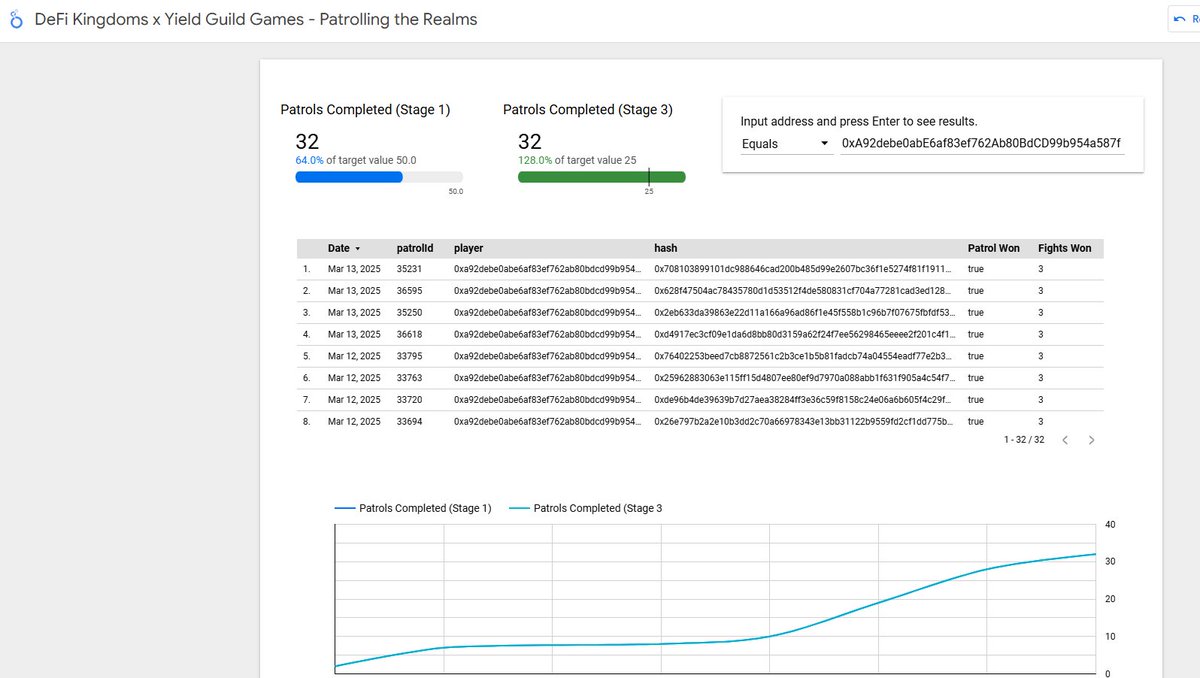Click patrolId 35250 cell
The height and width of the screenshot is (678, 1200).
point(409,313)
